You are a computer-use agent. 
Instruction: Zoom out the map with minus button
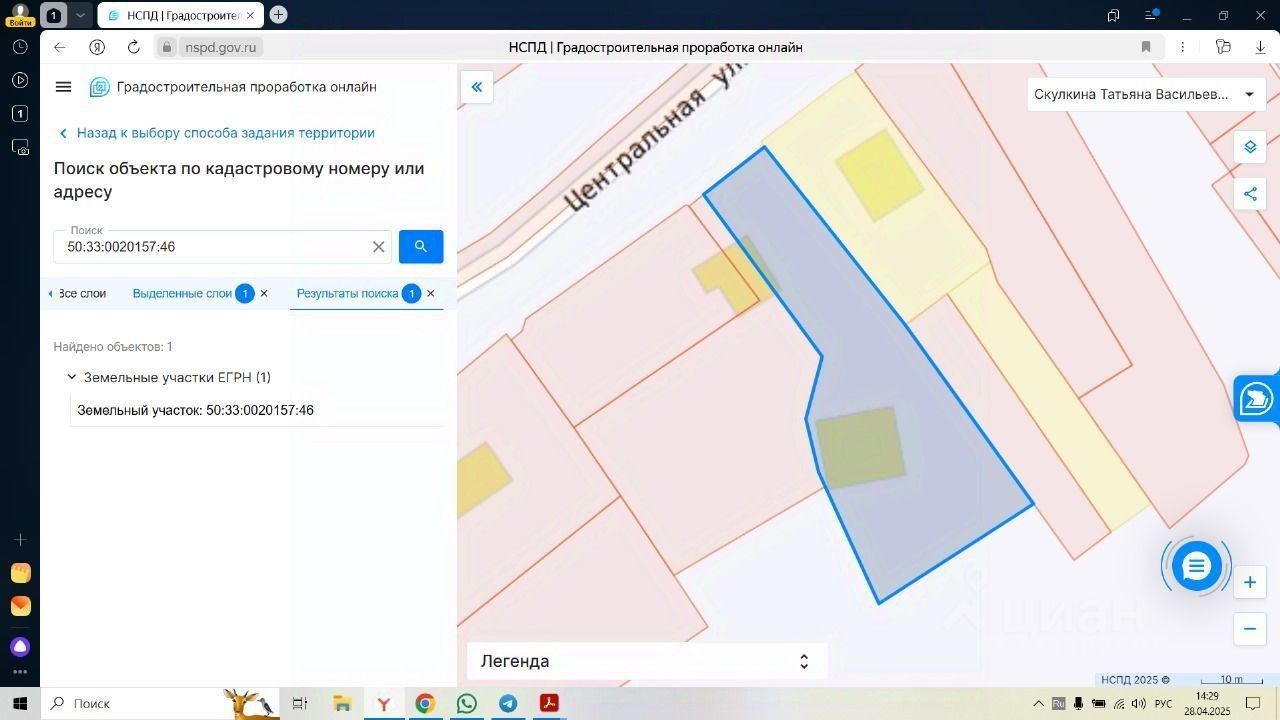(x=1250, y=629)
